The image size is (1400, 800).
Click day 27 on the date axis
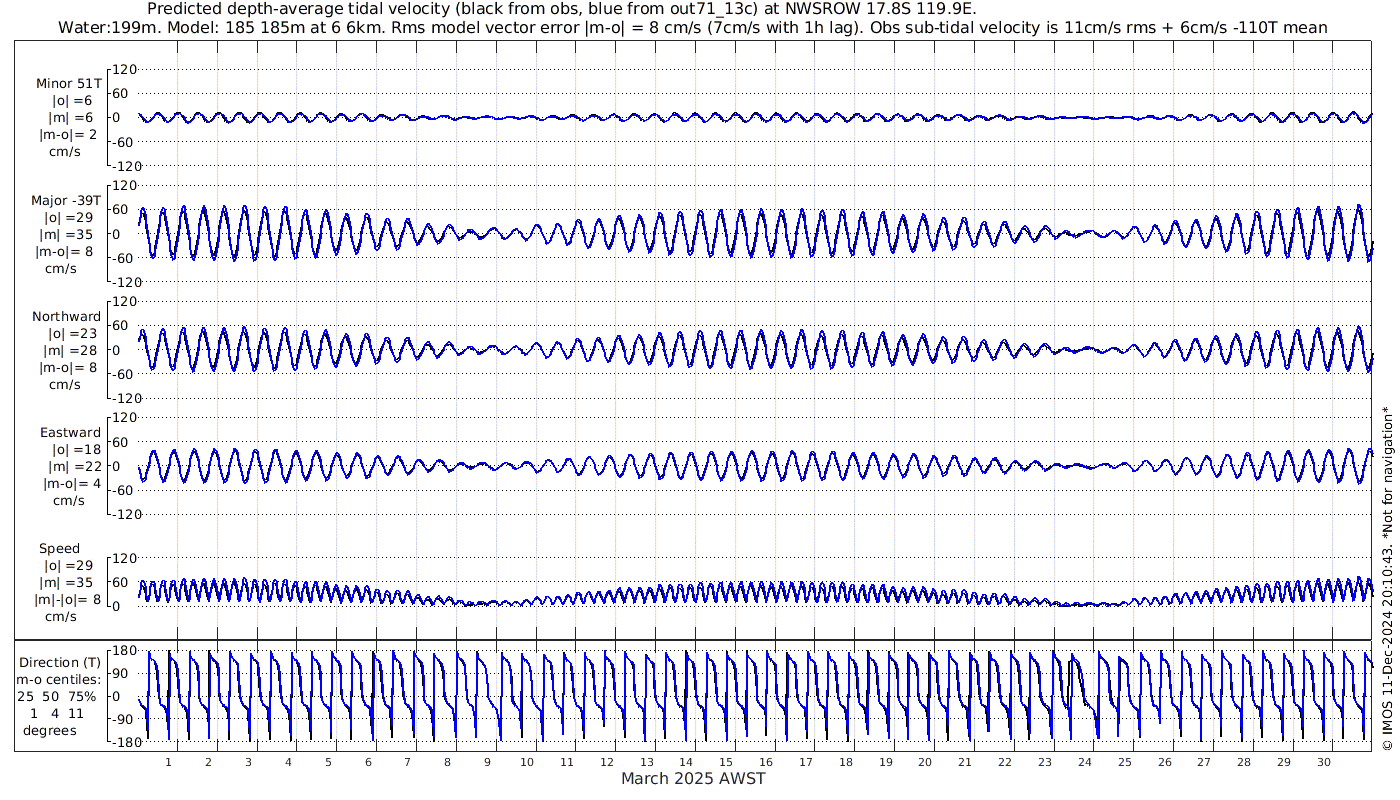pyautogui.click(x=1204, y=762)
